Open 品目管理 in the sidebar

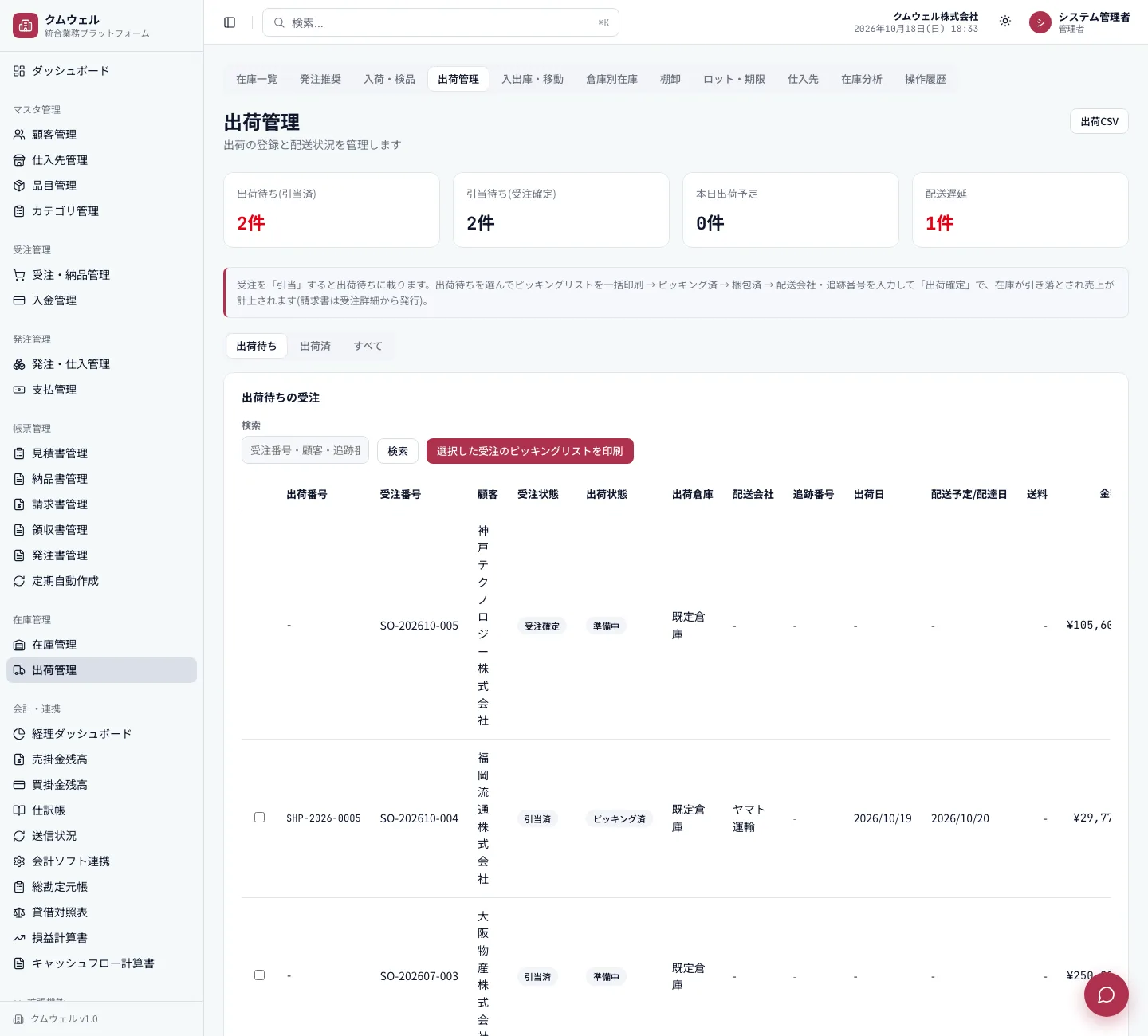tap(102, 186)
